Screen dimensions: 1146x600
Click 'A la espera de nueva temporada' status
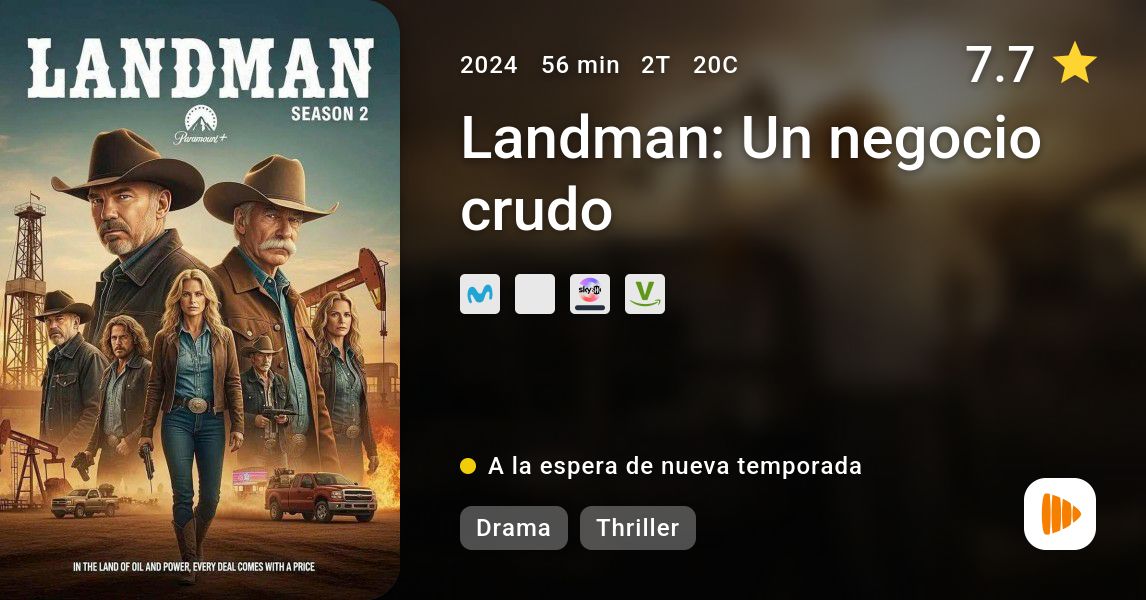point(675,466)
